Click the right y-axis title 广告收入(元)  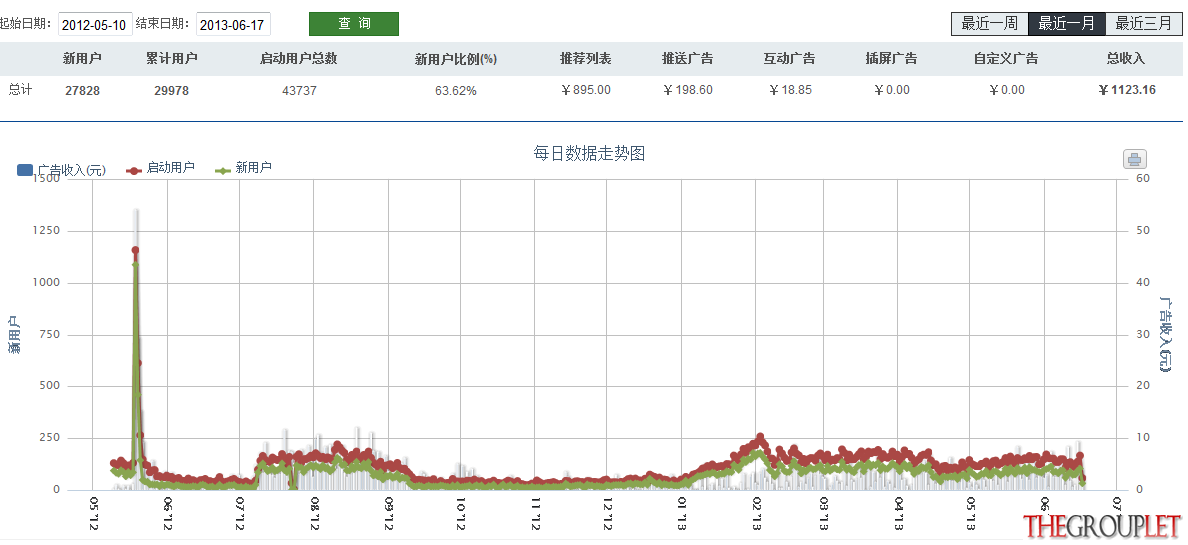tap(1165, 334)
